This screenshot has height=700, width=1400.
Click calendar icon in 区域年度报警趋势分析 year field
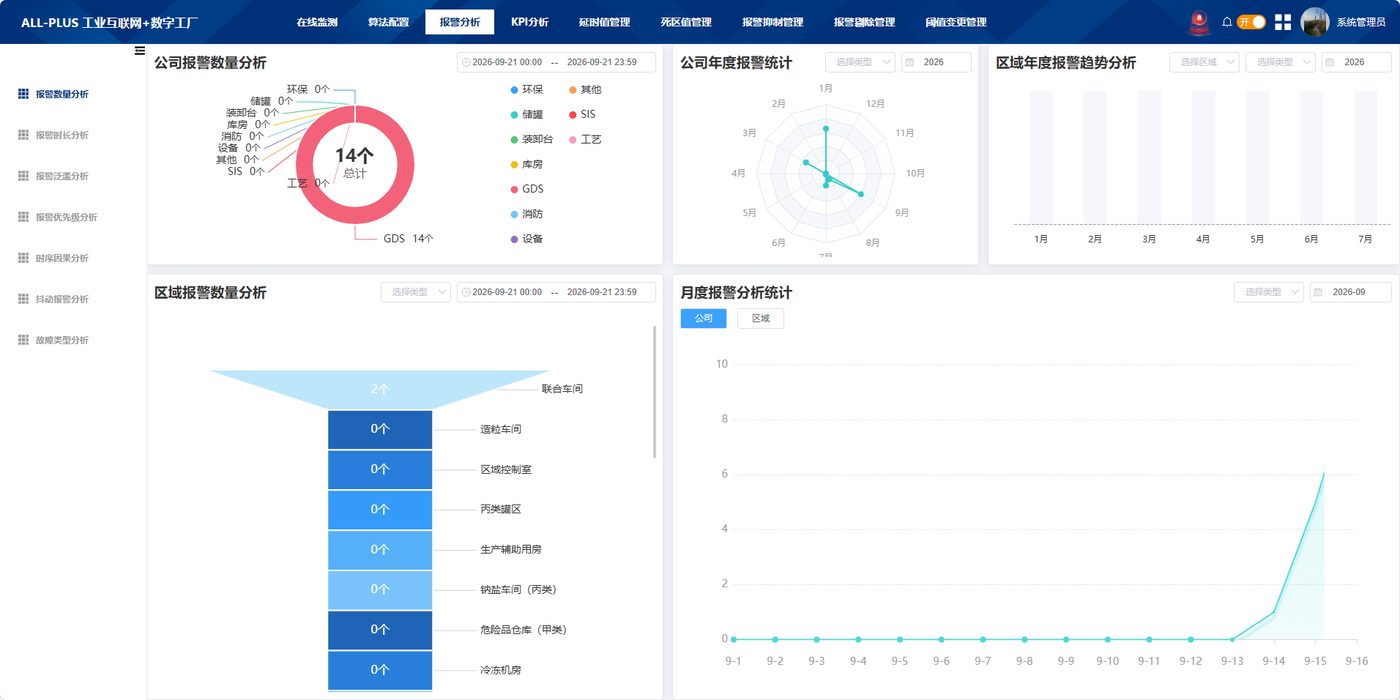point(1330,62)
